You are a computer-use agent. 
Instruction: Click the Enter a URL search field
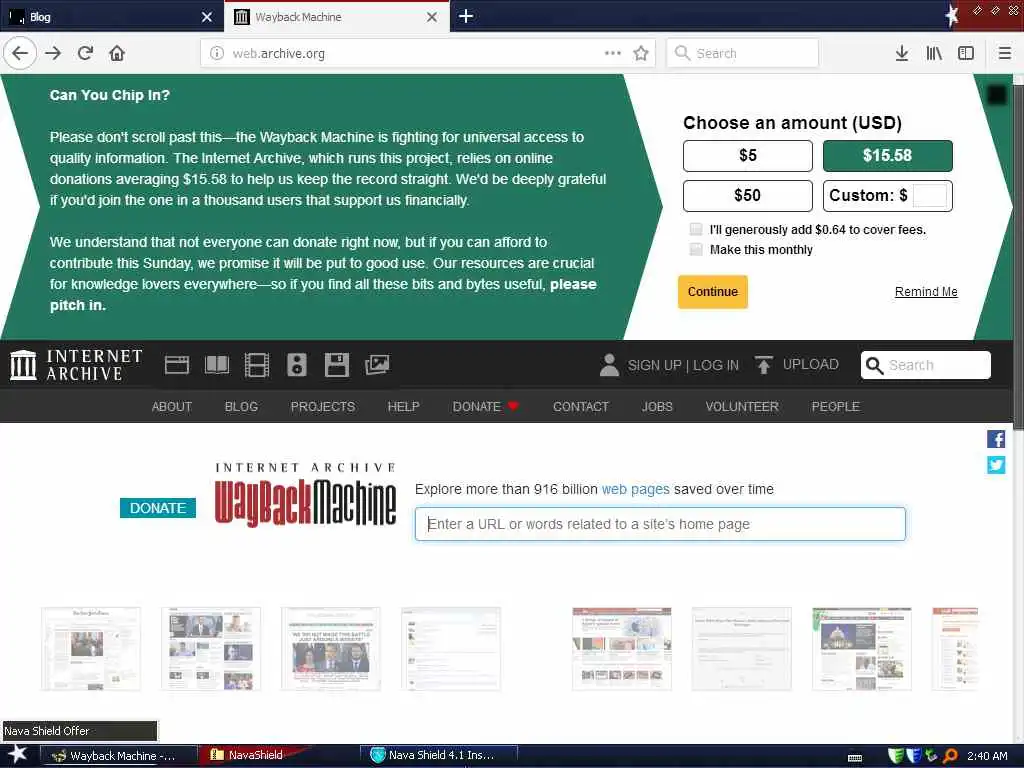[x=660, y=524]
